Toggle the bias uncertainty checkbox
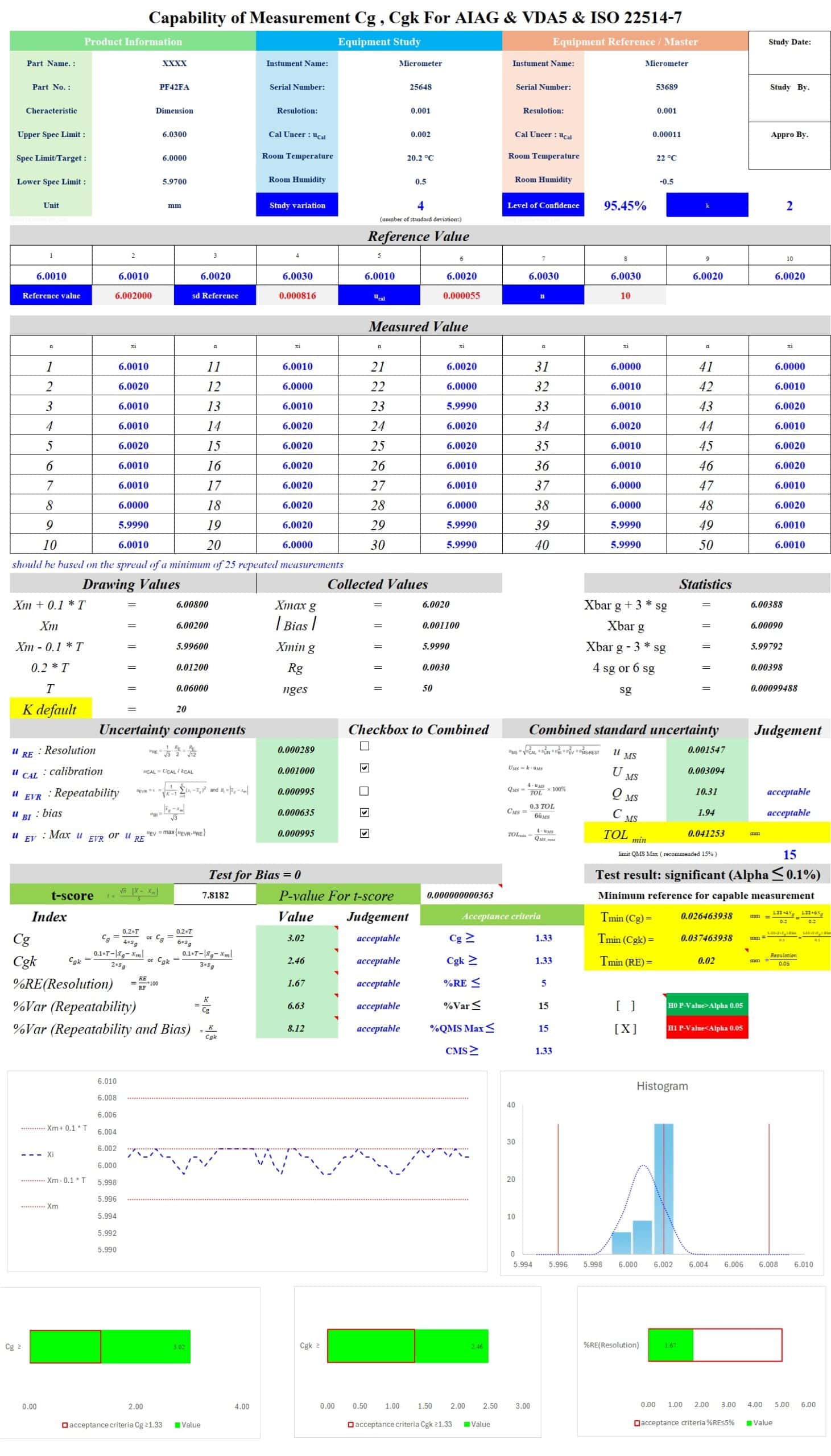The height and width of the screenshot is (1456, 831). click(364, 812)
